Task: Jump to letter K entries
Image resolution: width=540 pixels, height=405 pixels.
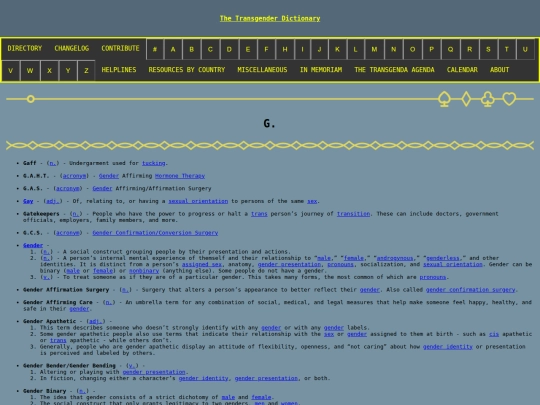Action: (338, 49)
